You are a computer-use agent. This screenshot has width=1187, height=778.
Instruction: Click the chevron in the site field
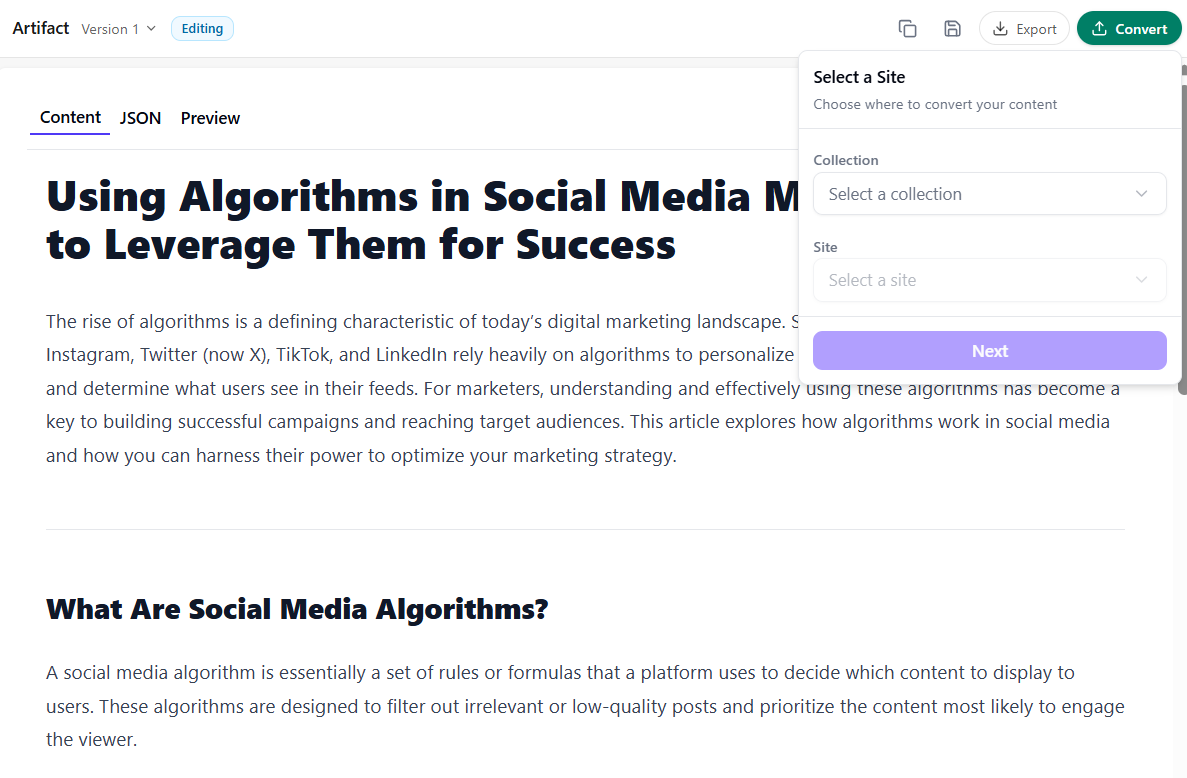click(x=1141, y=280)
